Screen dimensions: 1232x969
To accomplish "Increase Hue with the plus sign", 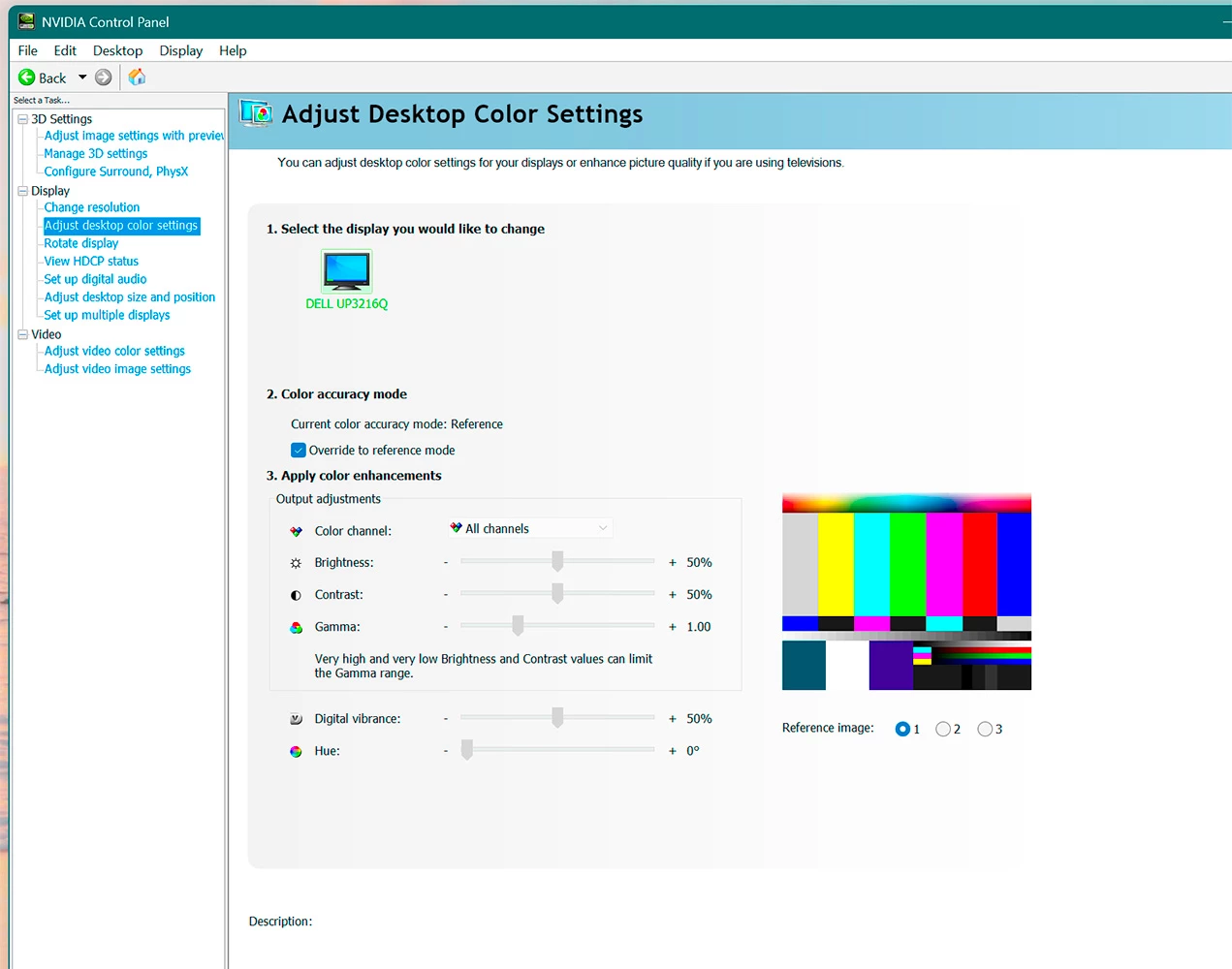I will coord(673,751).
